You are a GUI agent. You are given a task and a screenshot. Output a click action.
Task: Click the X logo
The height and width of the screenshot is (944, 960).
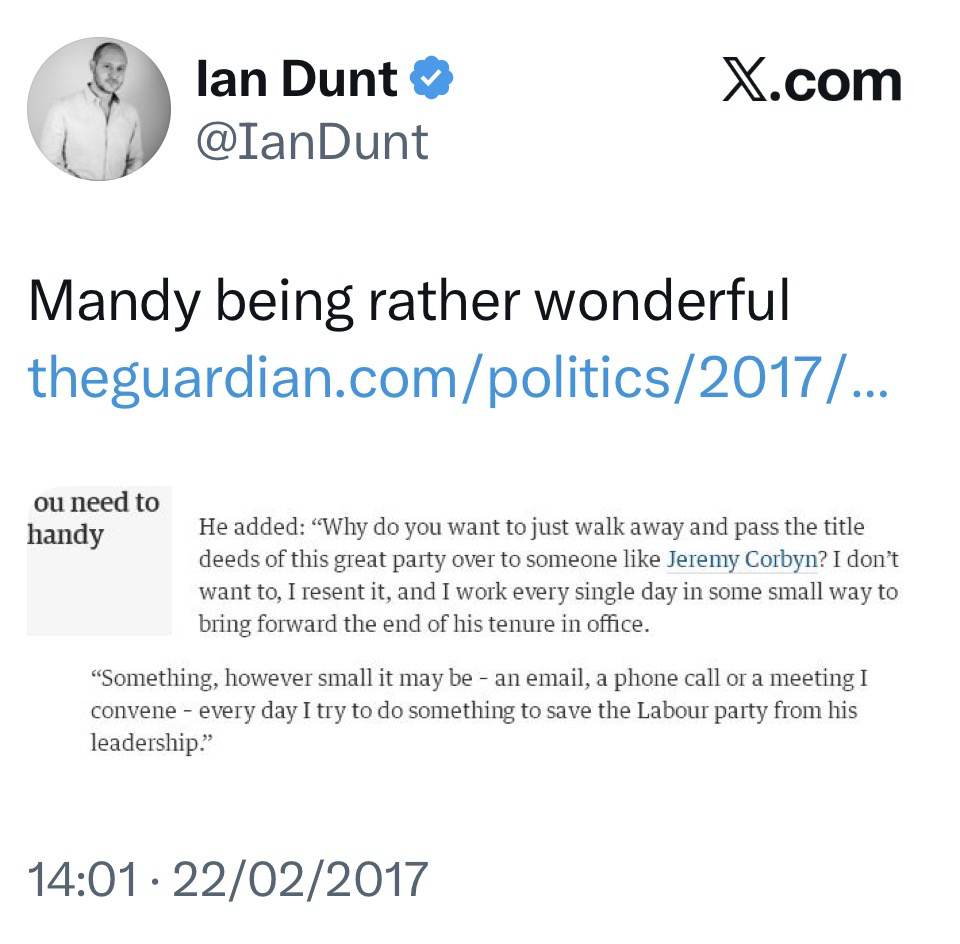pyautogui.click(x=752, y=80)
